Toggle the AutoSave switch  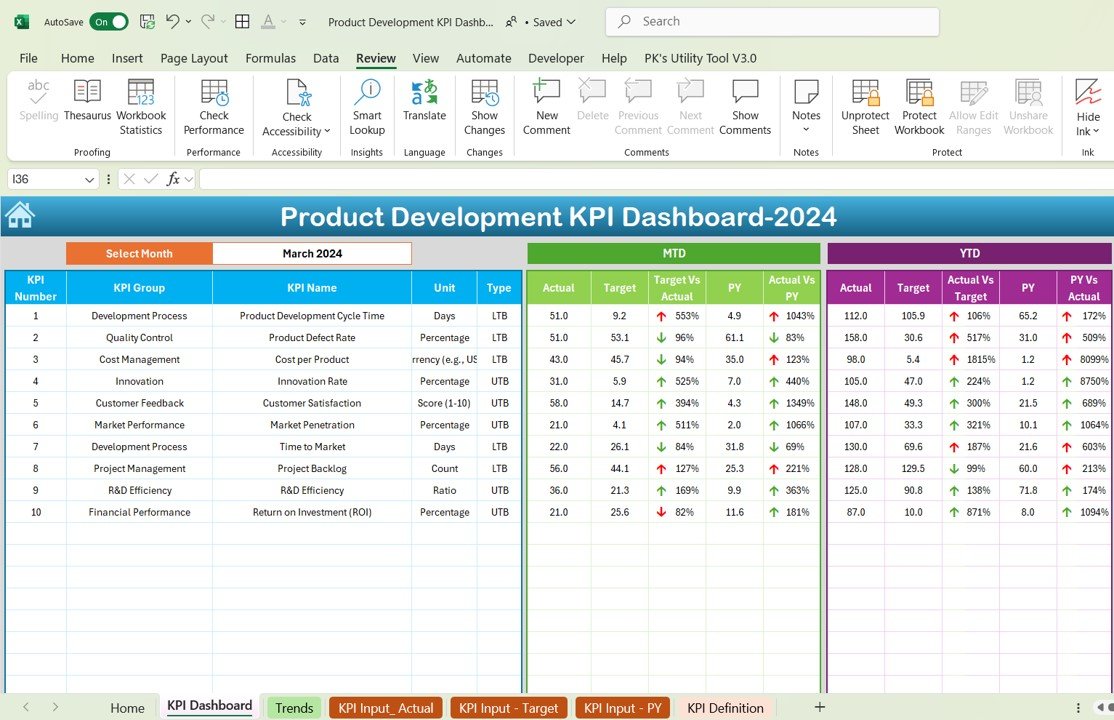pyautogui.click(x=108, y=21)
